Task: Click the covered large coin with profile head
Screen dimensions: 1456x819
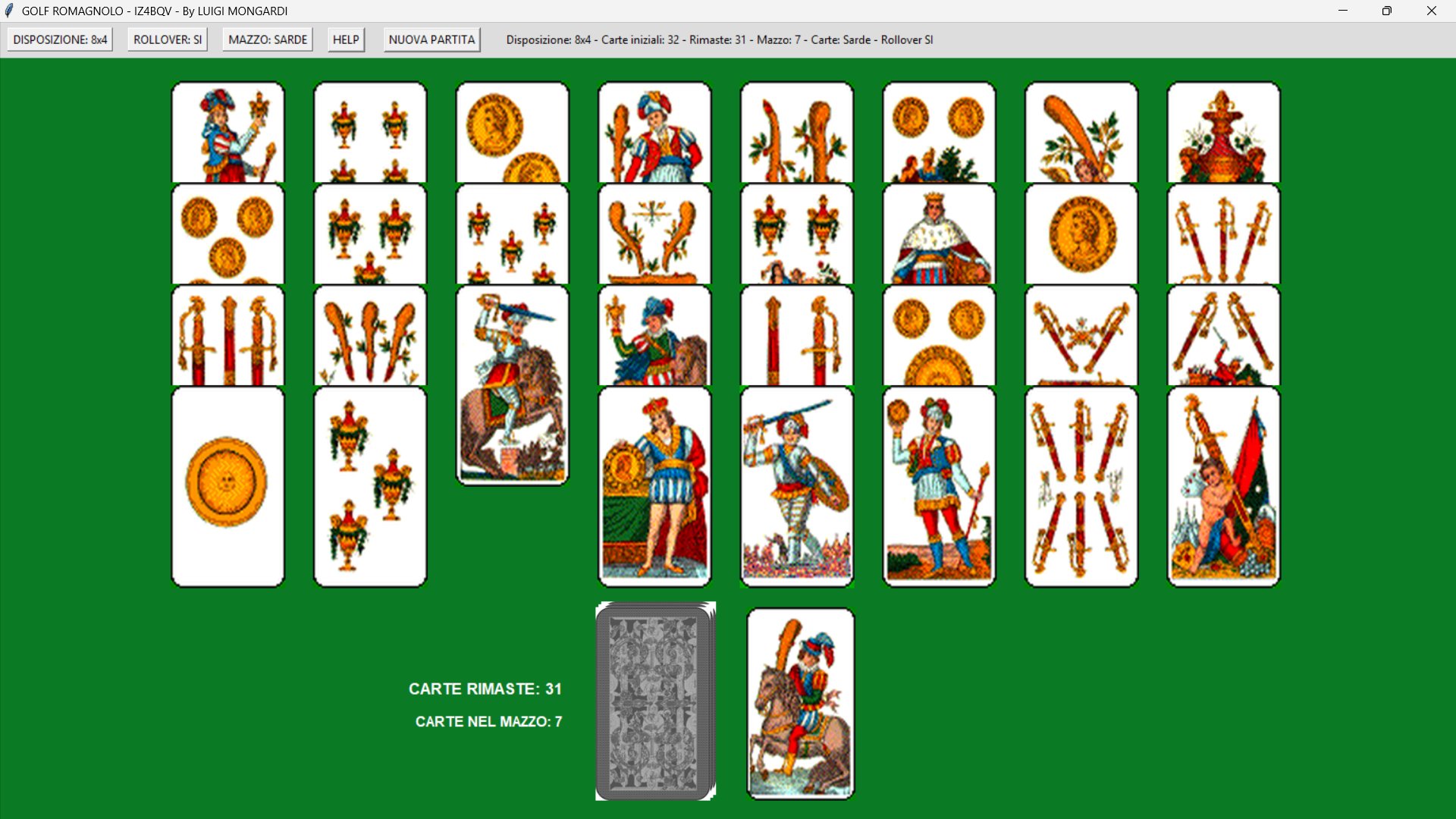Action: tap(1081, 234)
